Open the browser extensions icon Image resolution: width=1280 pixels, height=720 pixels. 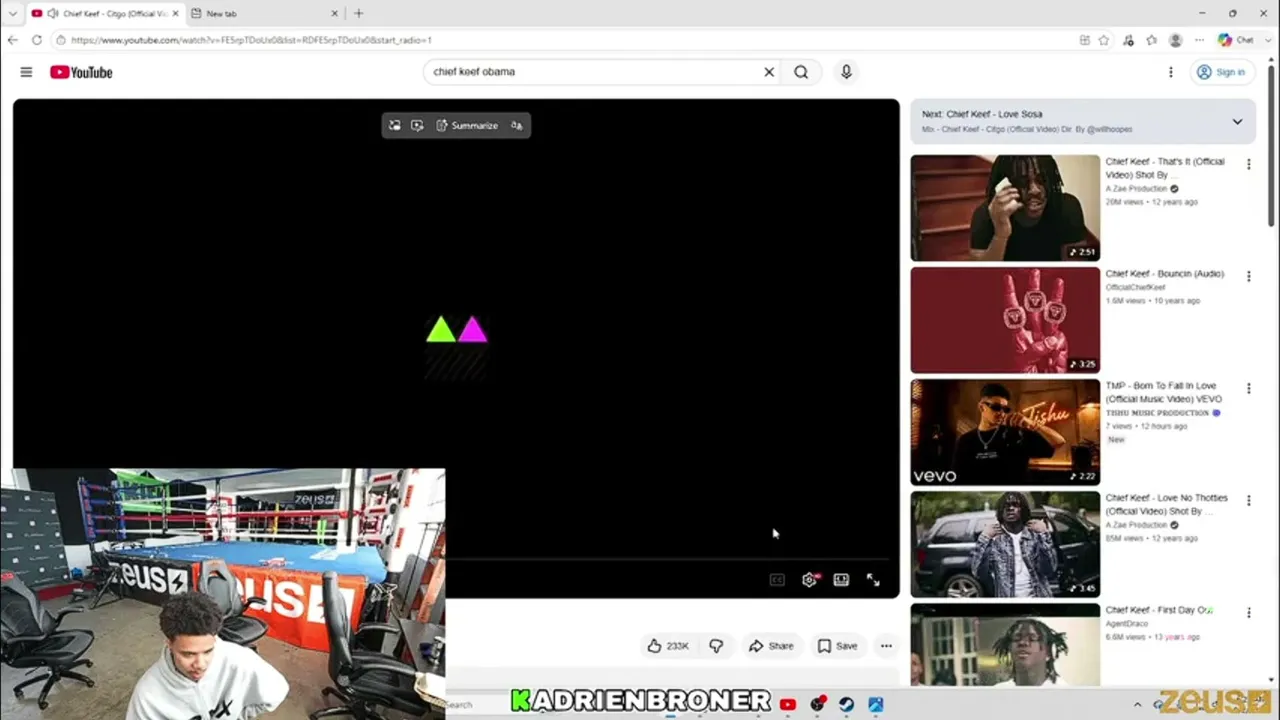click(1128, 40)
